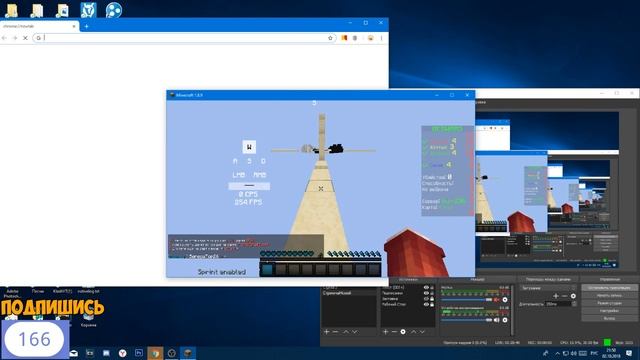This screenshot has width=640, height=360.
Task: Open Settings from OBS controls
Action: pyautogui.click(x=609, y=311)
